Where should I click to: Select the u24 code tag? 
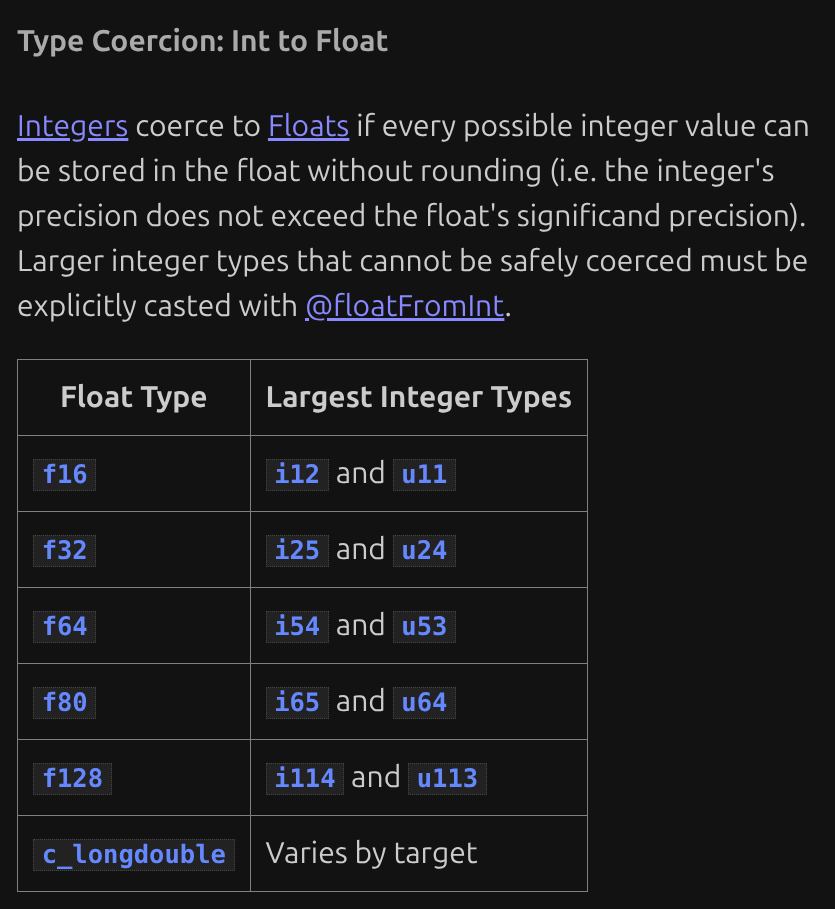point(424,551)
